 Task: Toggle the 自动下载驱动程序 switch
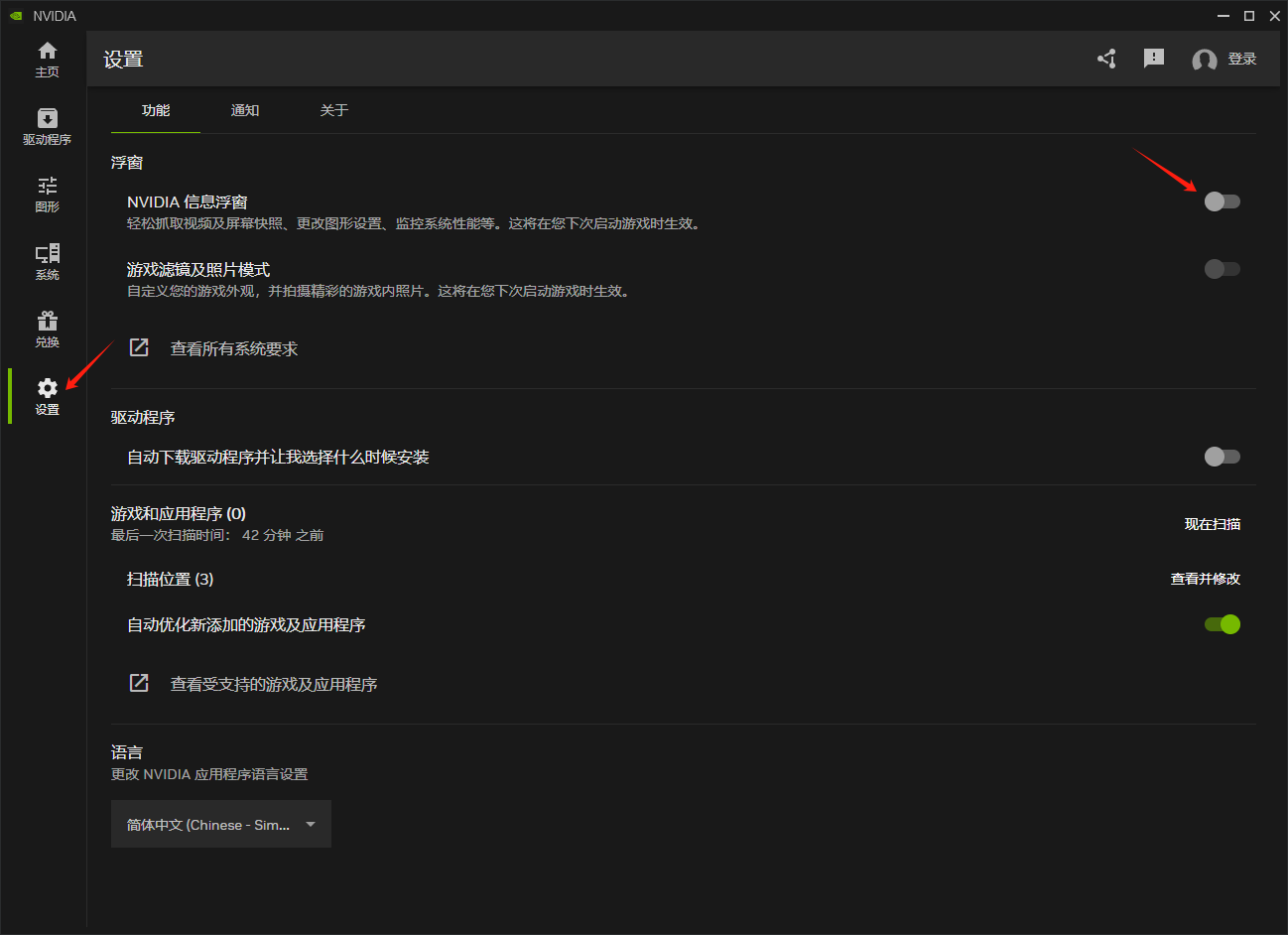tap(1222, 456)
